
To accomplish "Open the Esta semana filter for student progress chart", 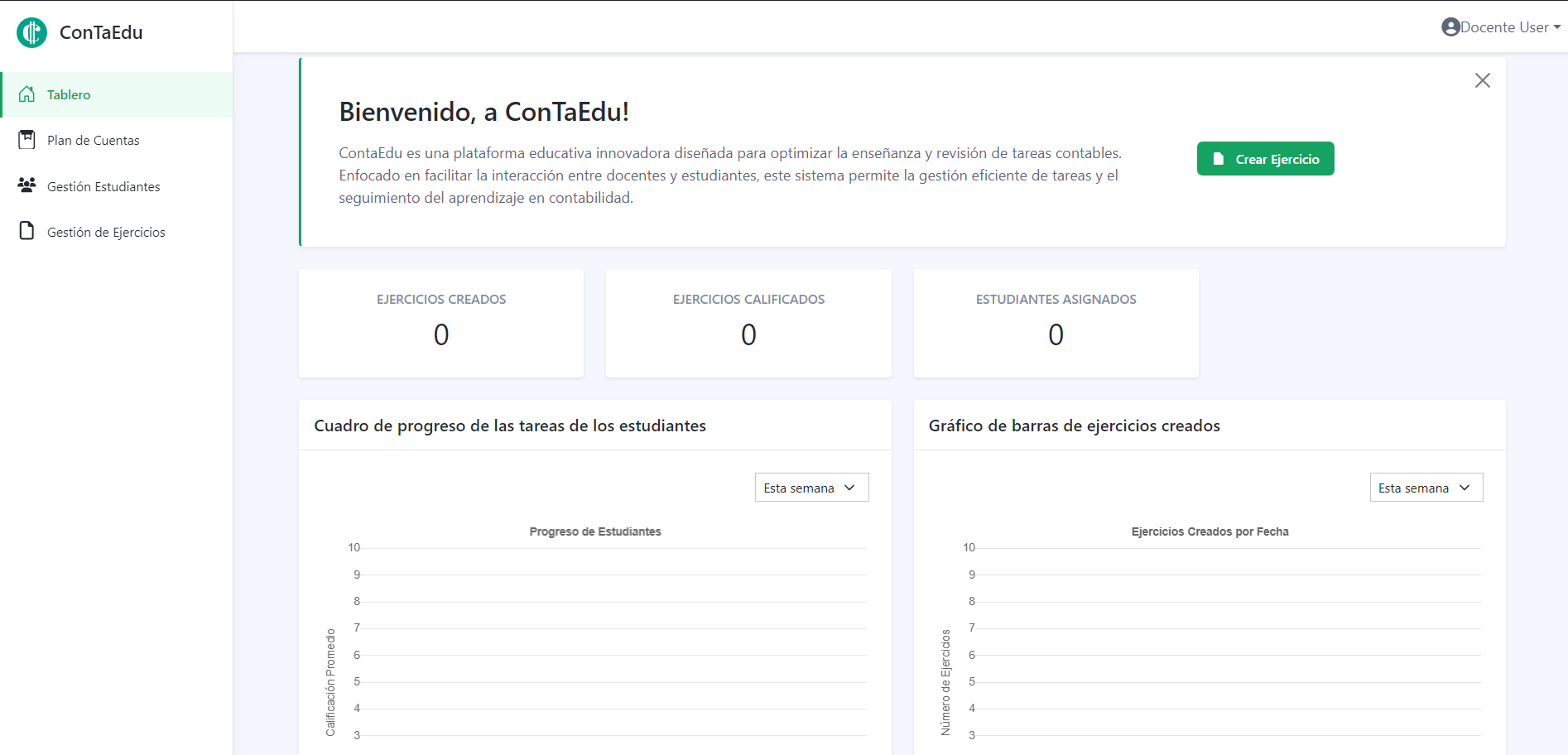I will [810, 487].
